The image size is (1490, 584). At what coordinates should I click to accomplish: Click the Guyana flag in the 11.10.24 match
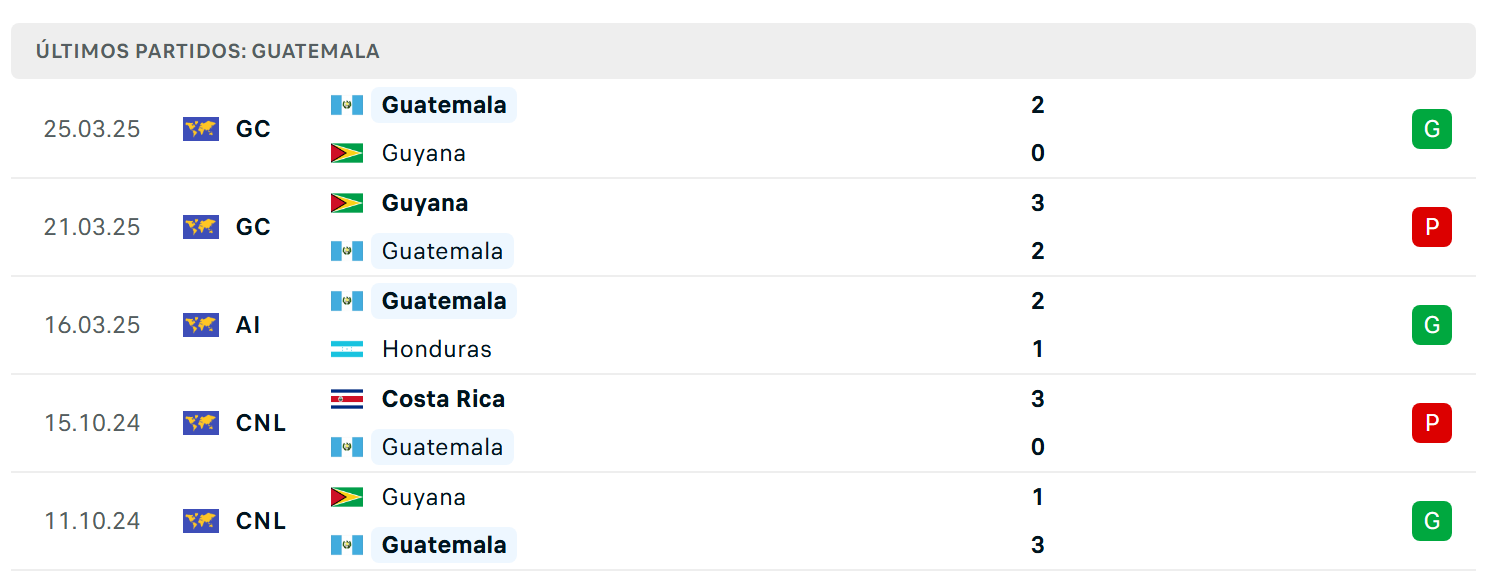347,497
